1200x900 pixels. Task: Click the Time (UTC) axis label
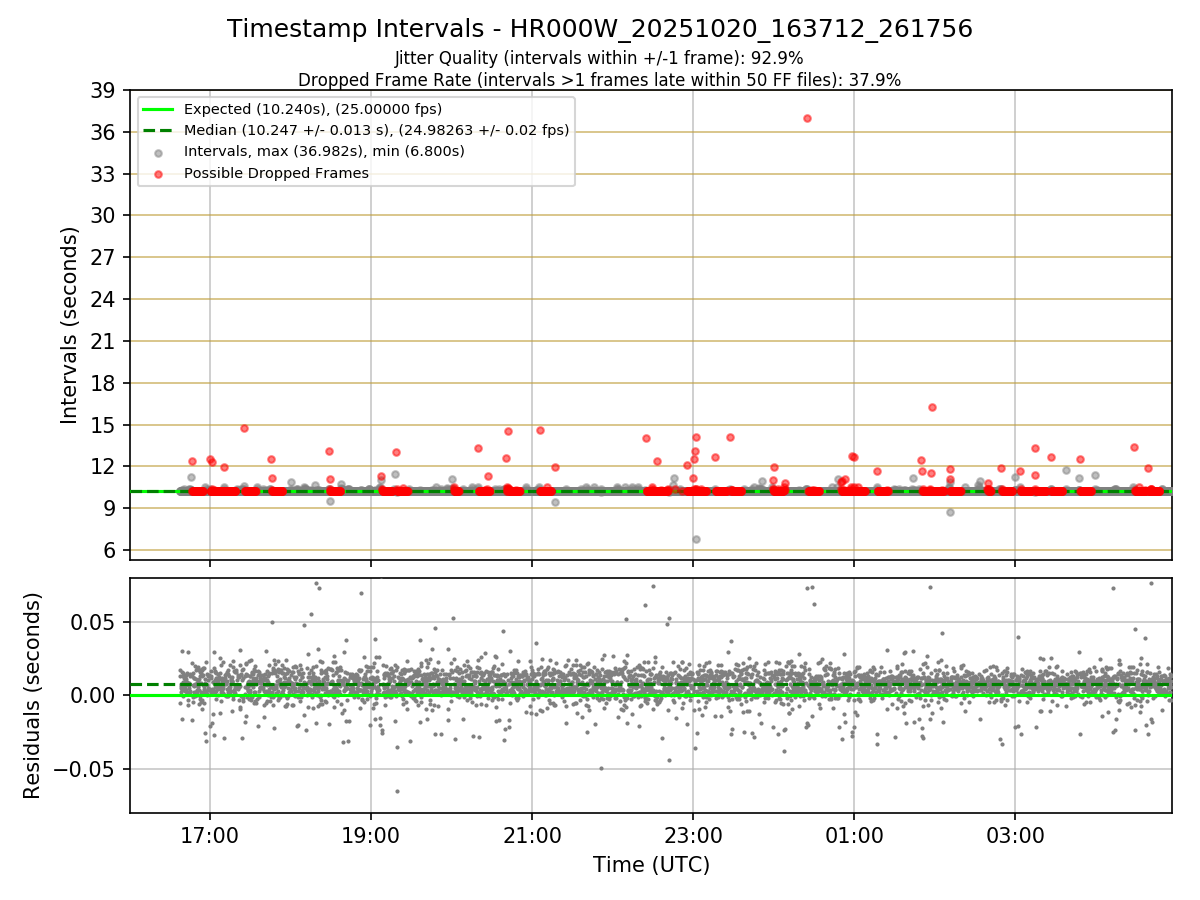coord(651,865)
